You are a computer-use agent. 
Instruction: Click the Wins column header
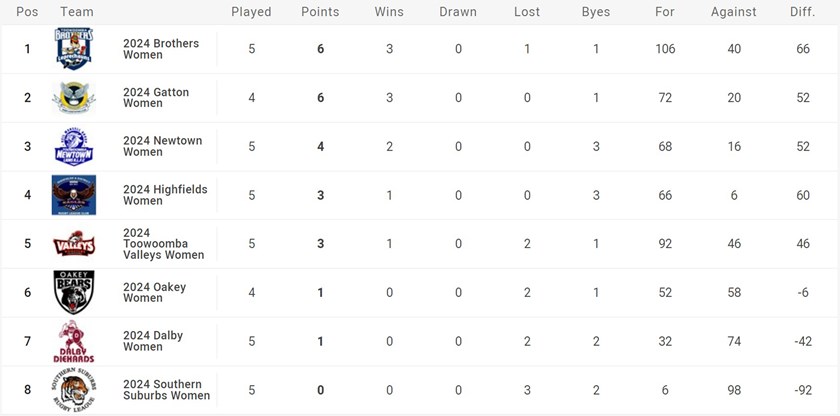(389, 12)
